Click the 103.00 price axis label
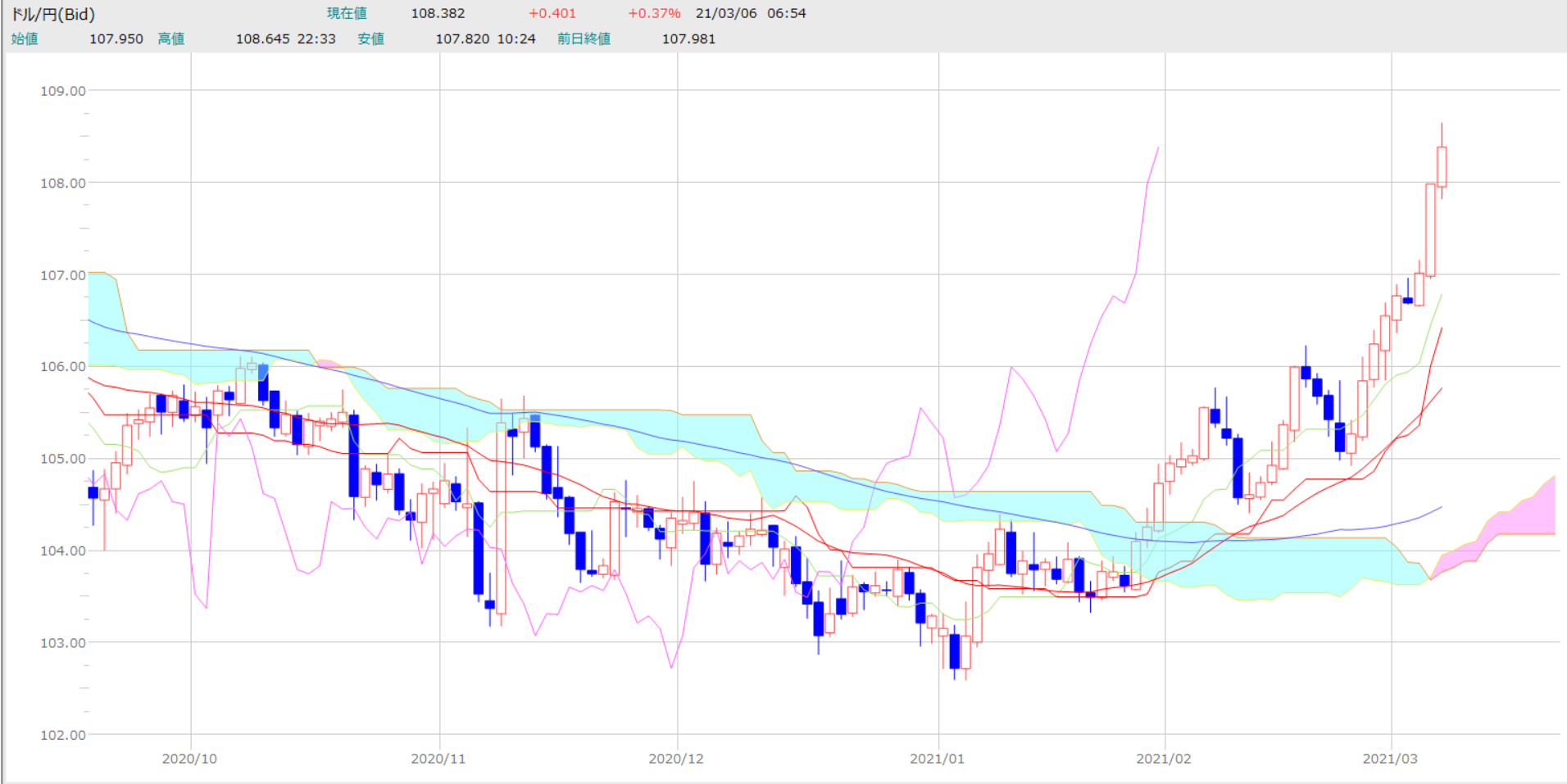This screenshot has height=784, width=1567. [x=63, y=643]
